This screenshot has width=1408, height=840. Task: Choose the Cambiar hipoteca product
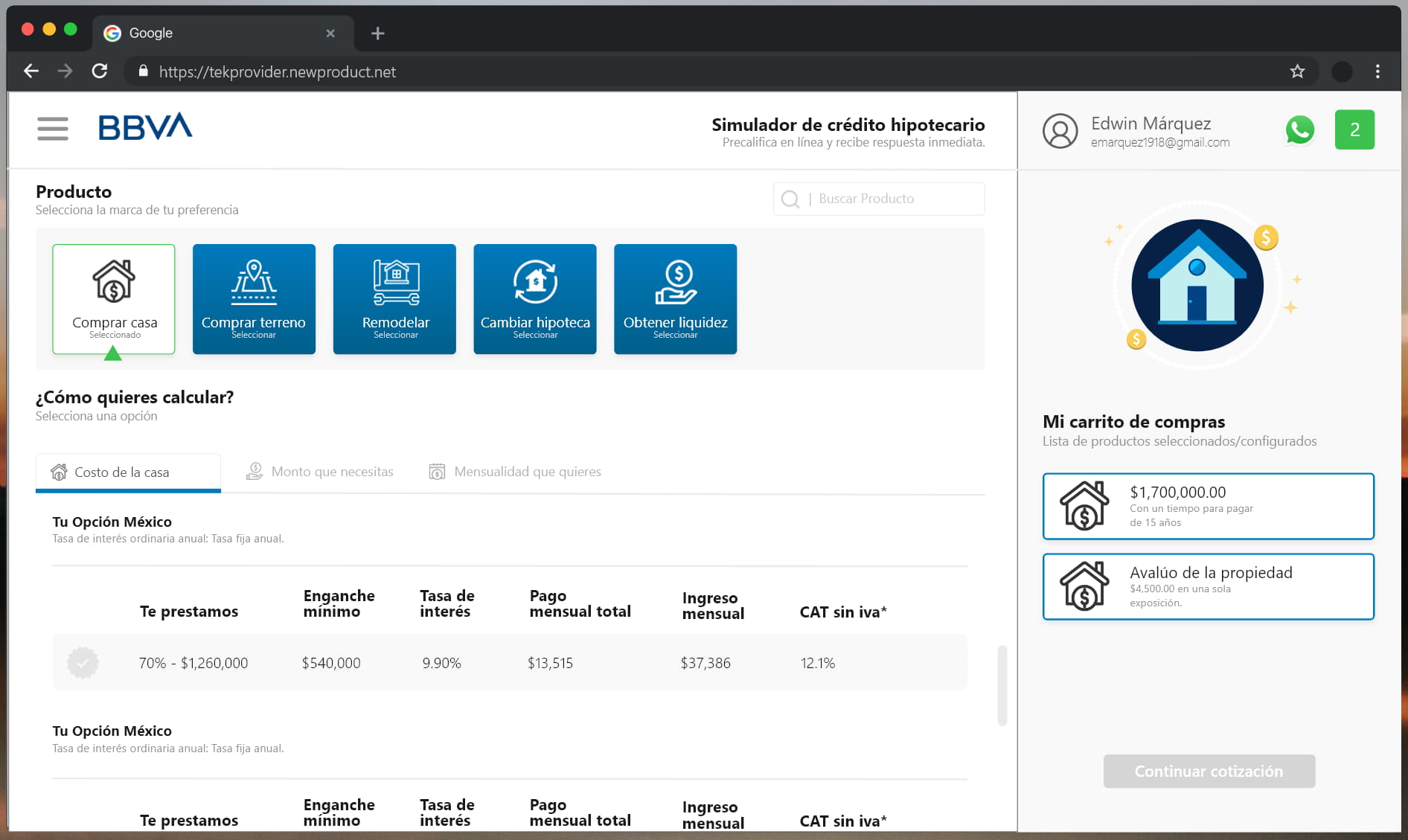tap(534, 299)
